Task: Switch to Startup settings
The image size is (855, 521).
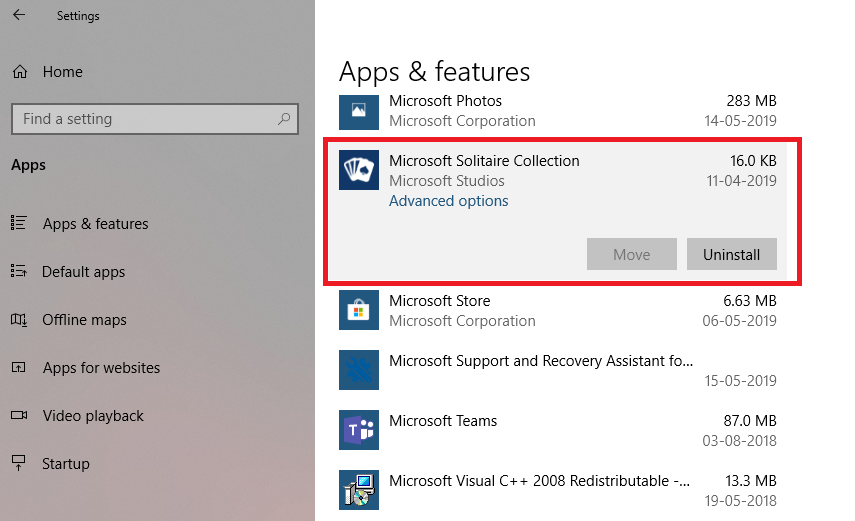Action: (66, 464)
